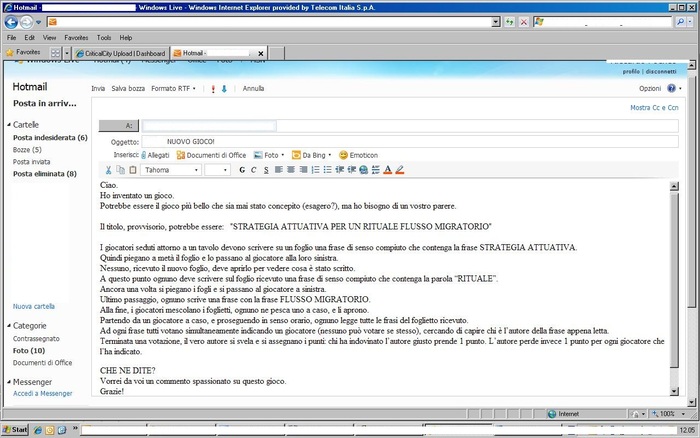Click the Paste clipboard icon
This screenshot has height=438, width=700.
[133, 170]
